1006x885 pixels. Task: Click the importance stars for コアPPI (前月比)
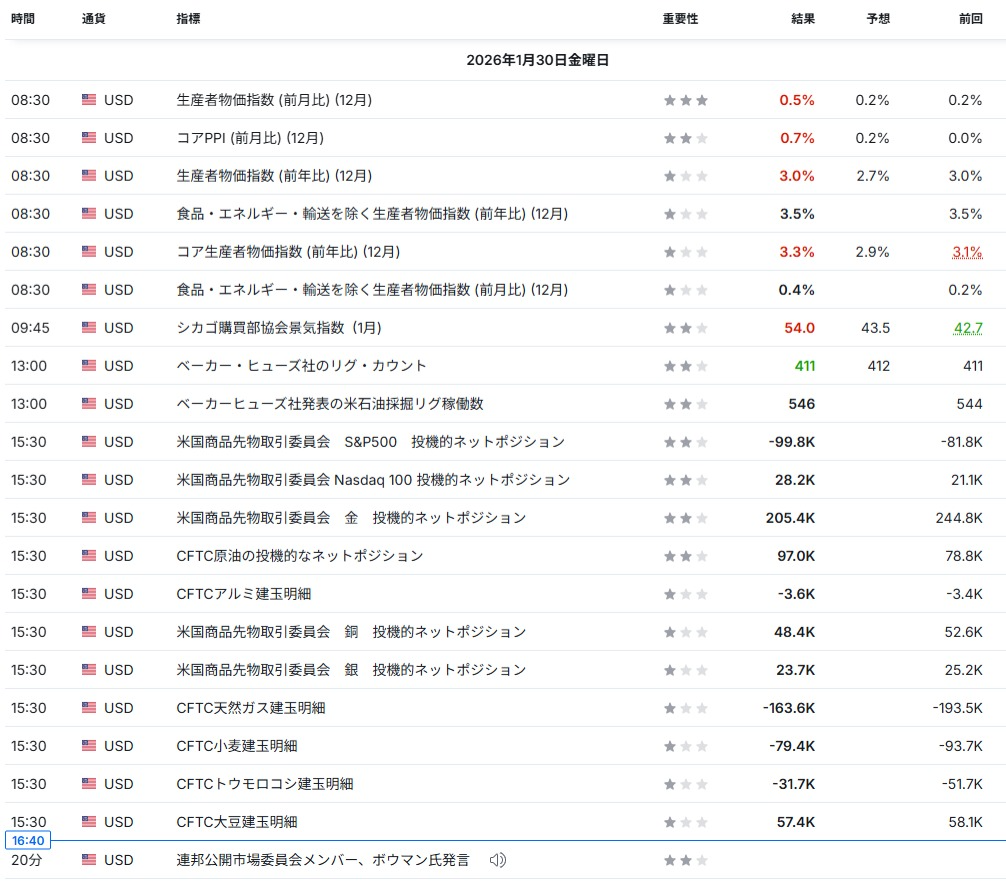click(685, 138)
